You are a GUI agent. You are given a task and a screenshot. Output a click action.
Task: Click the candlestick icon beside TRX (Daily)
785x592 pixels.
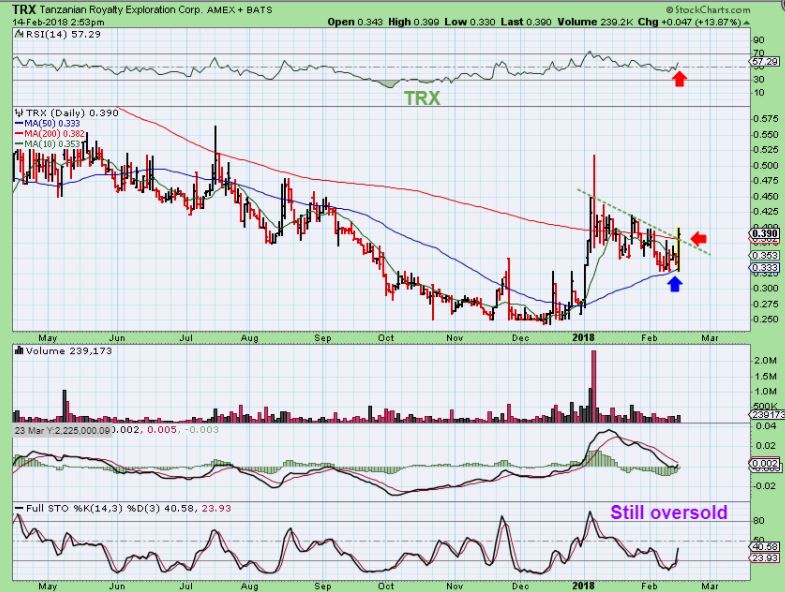[x=20, y=113]
